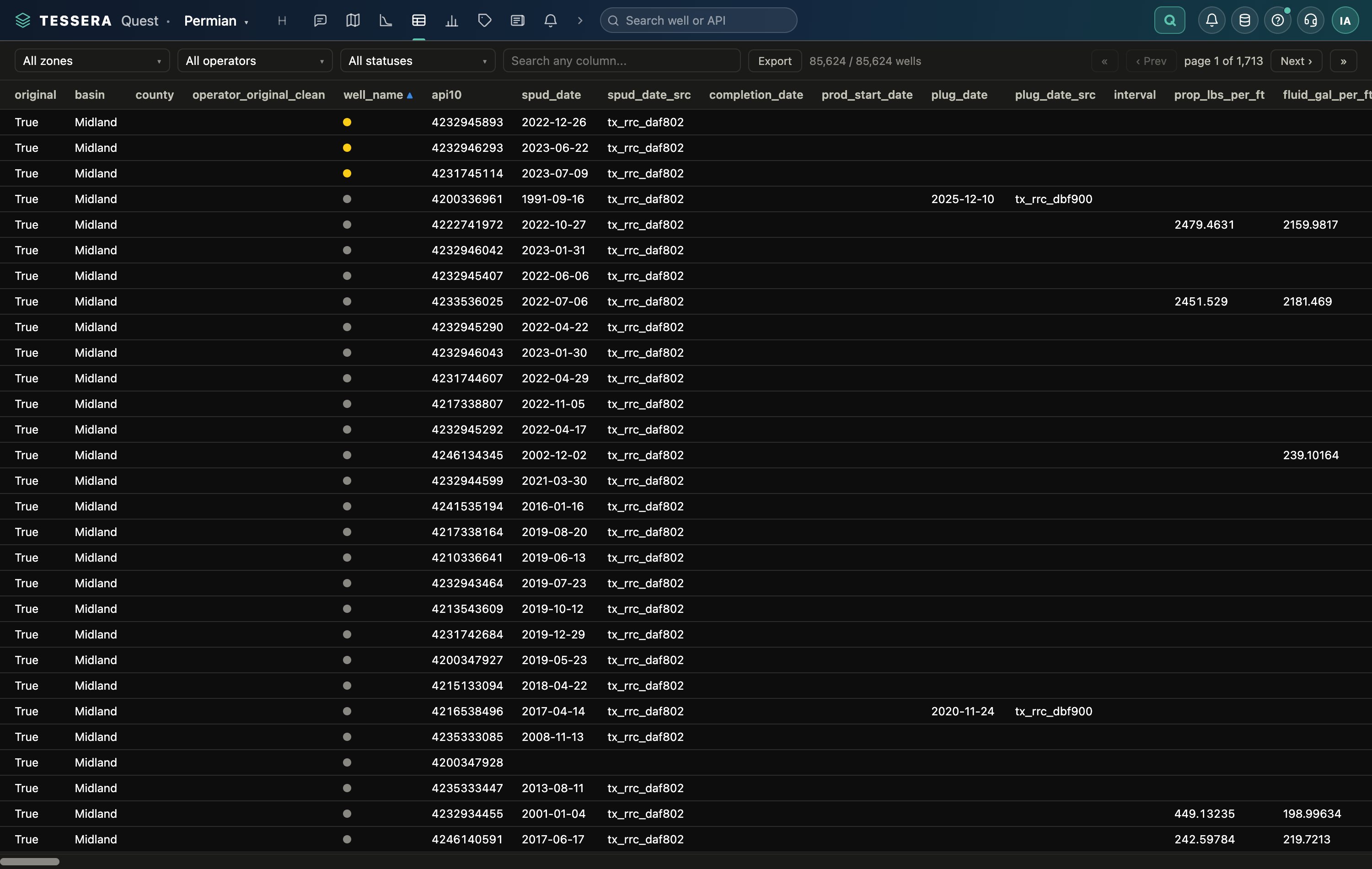Select the value 2479.4631
1372x869 pixels.
tap(1205, 225)
